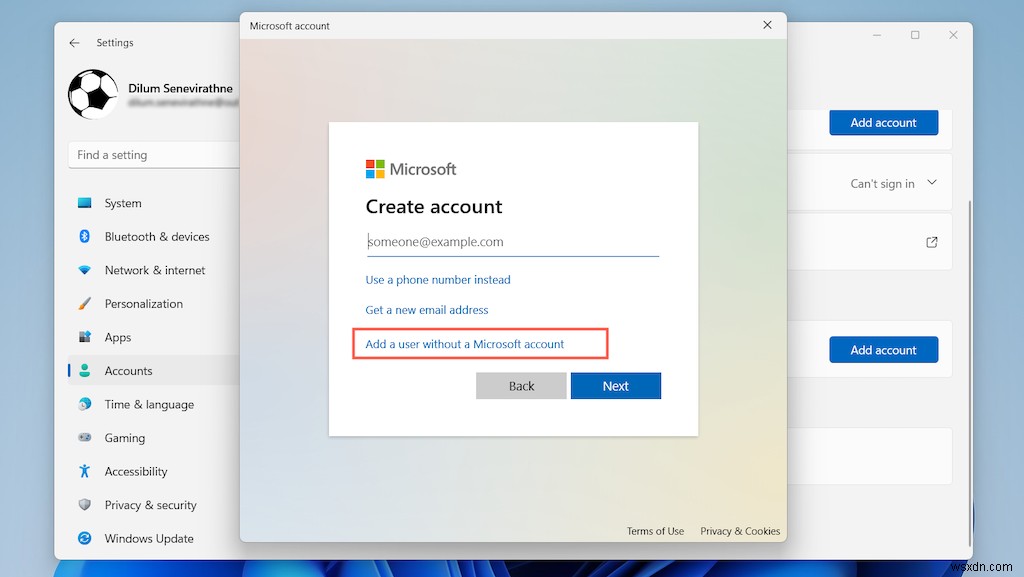
Task: Click the Next button
Action: [616, 385]
